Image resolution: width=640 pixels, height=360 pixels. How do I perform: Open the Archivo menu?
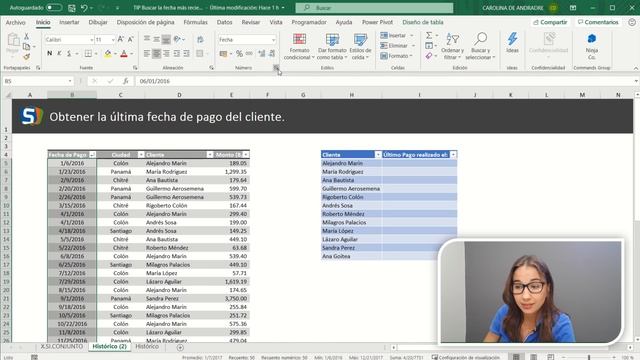click(16, 22)
